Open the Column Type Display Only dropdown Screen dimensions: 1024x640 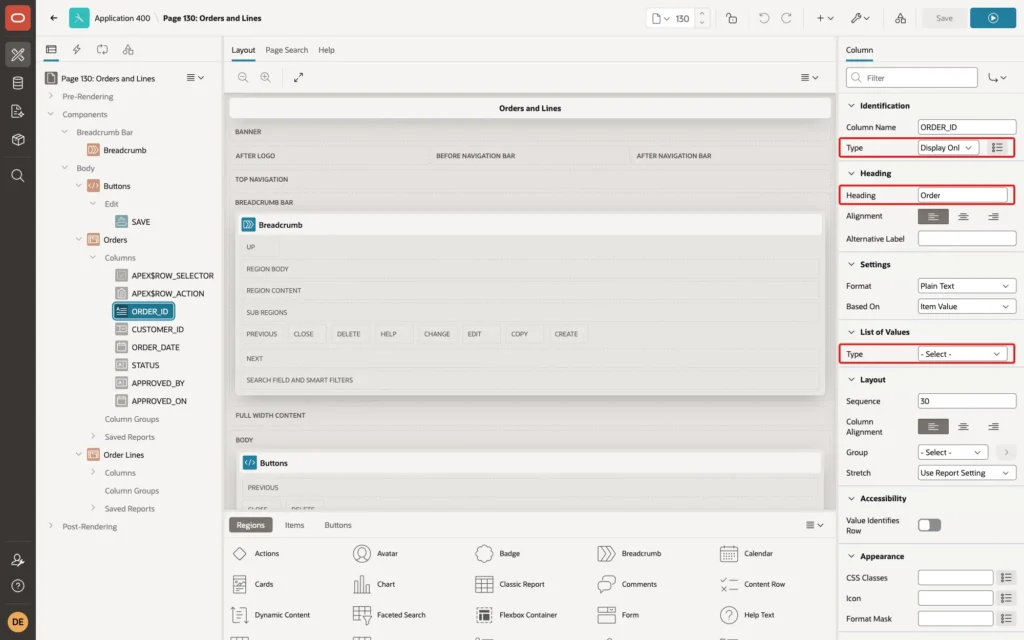pyautogui.click(x=948, y=148)
